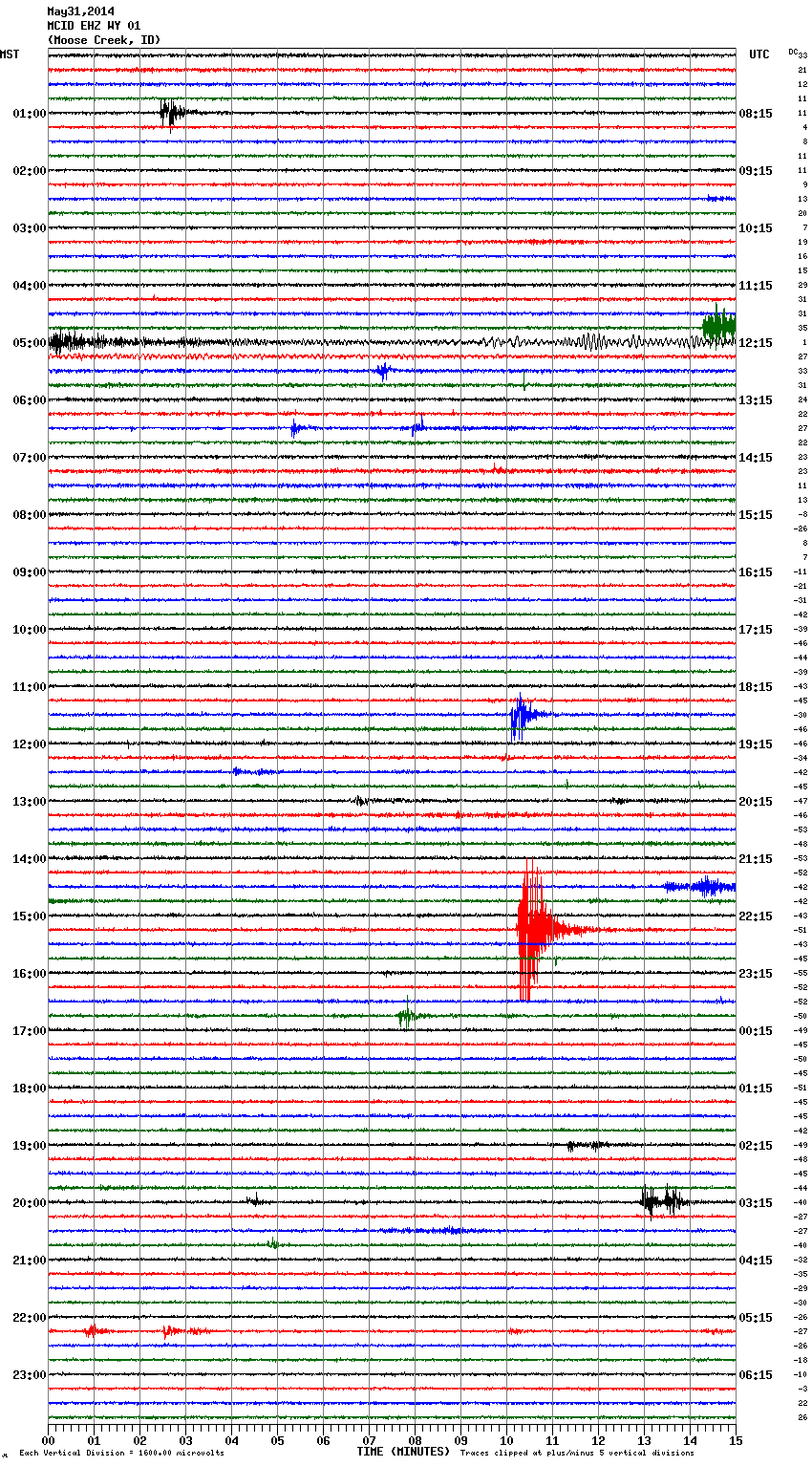
Task: Select the 11:00 MST time label
Action: click(30, 687)
